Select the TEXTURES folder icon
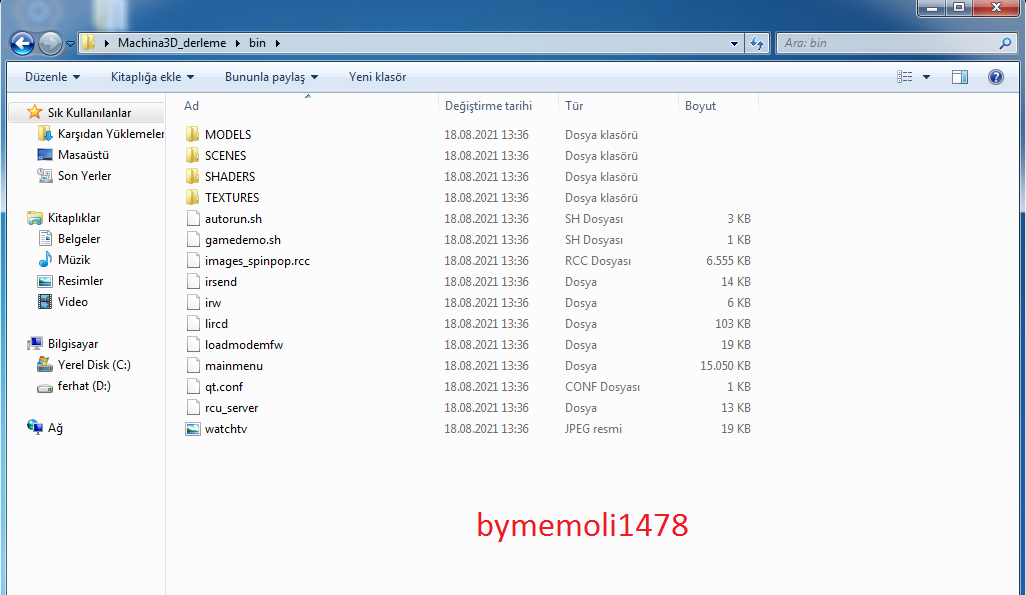Viewport: 1026px width, 595px height. click(x=192, y=198)
